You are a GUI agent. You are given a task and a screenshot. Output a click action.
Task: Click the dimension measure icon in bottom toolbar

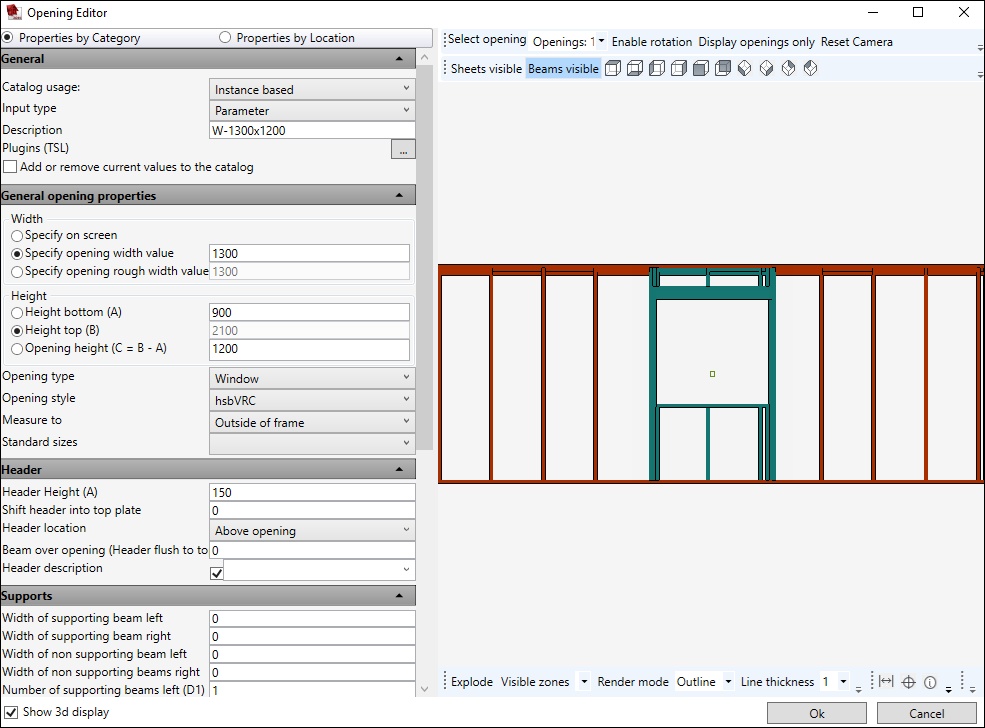886,682
